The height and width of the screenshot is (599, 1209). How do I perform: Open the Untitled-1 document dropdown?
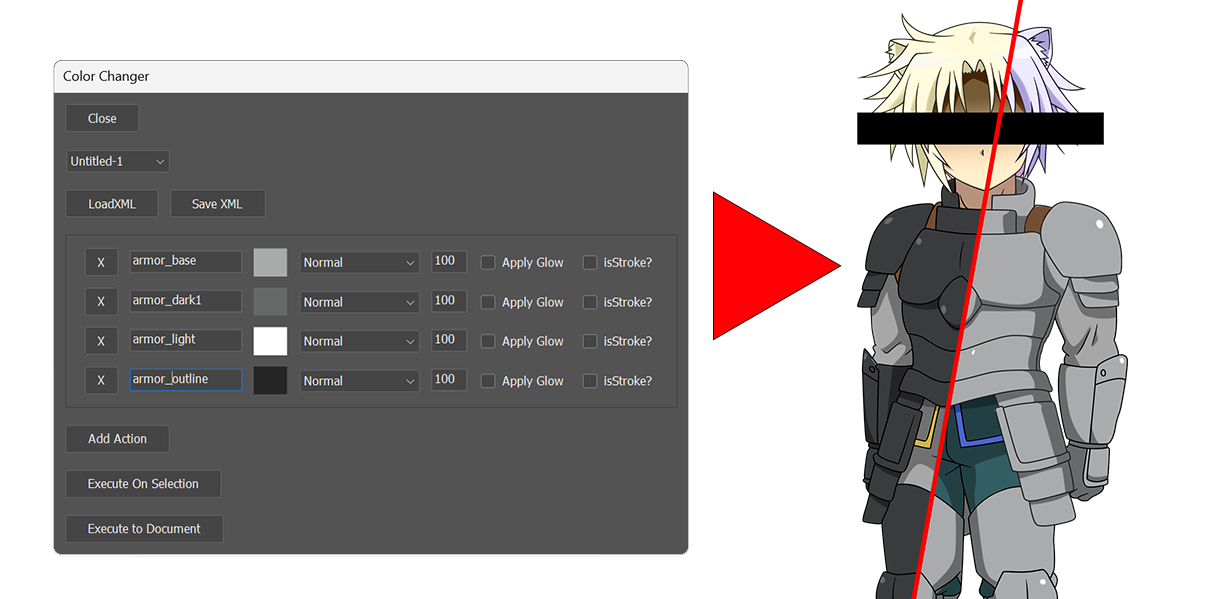click(x=117, y=161)
